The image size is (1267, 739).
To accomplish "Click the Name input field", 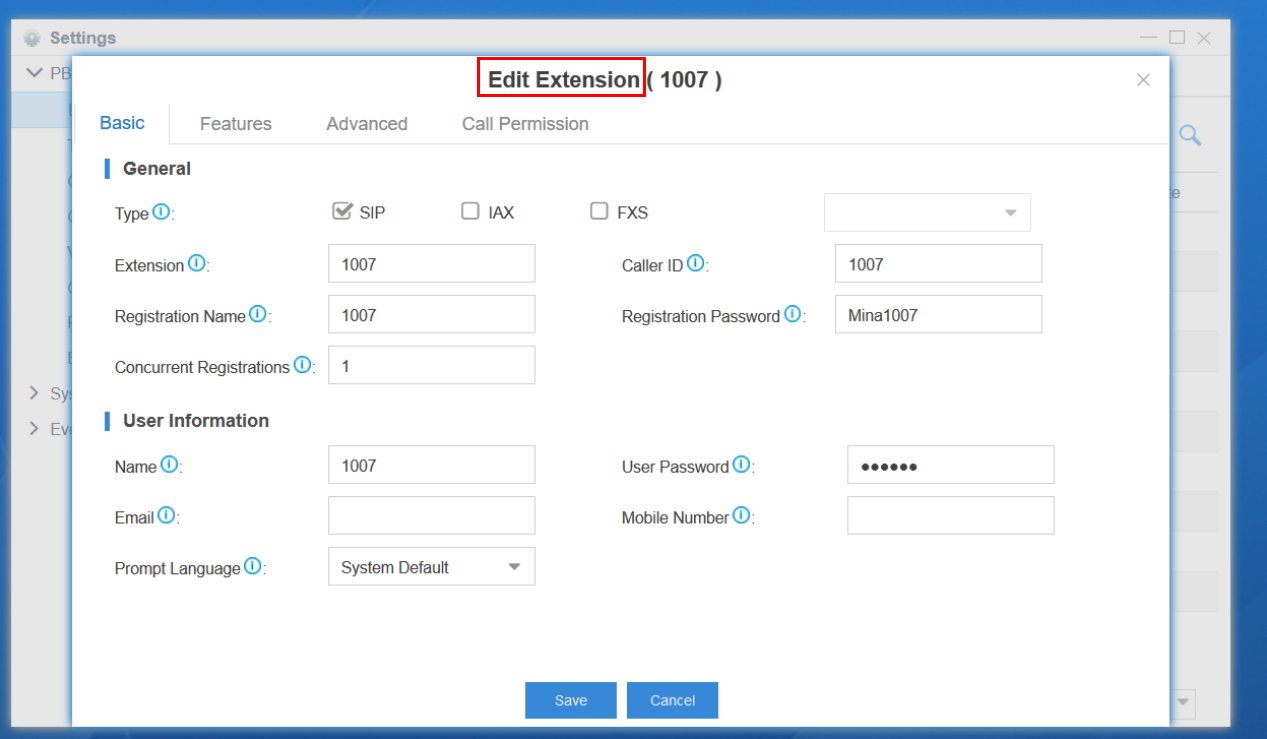I will (x=431, y=465).
